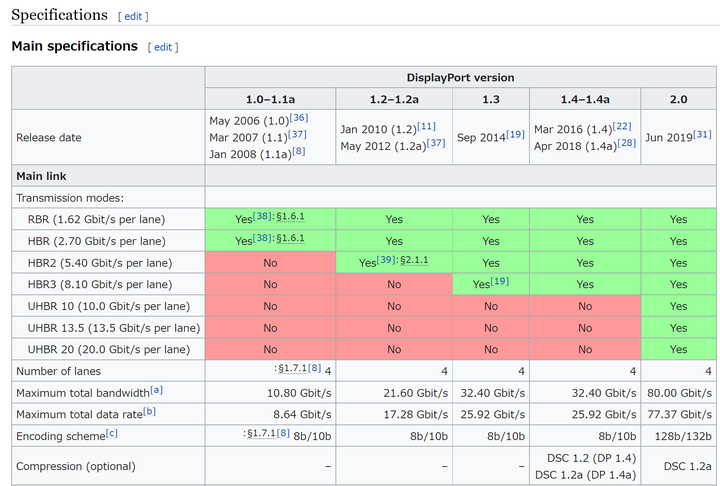Open citation 8 beside Jan 2008 (1.1a)
720x486 pixels.
299,151
